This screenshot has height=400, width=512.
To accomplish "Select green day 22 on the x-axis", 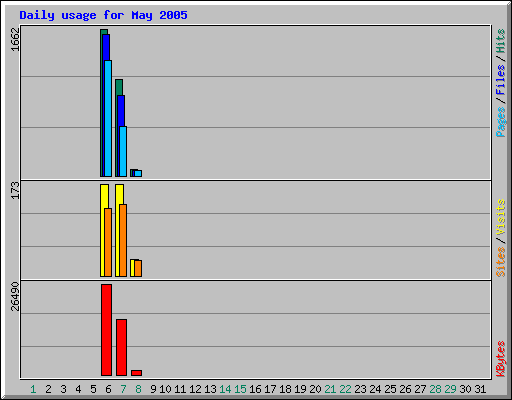I will [x=345, y=389].
